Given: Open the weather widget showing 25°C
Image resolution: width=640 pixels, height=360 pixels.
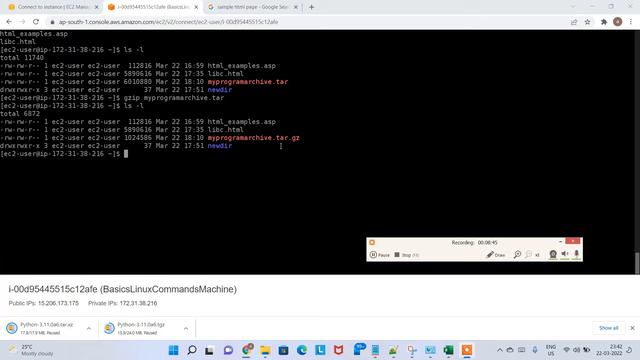Looking at the screenshot, I should pos(31,350).
